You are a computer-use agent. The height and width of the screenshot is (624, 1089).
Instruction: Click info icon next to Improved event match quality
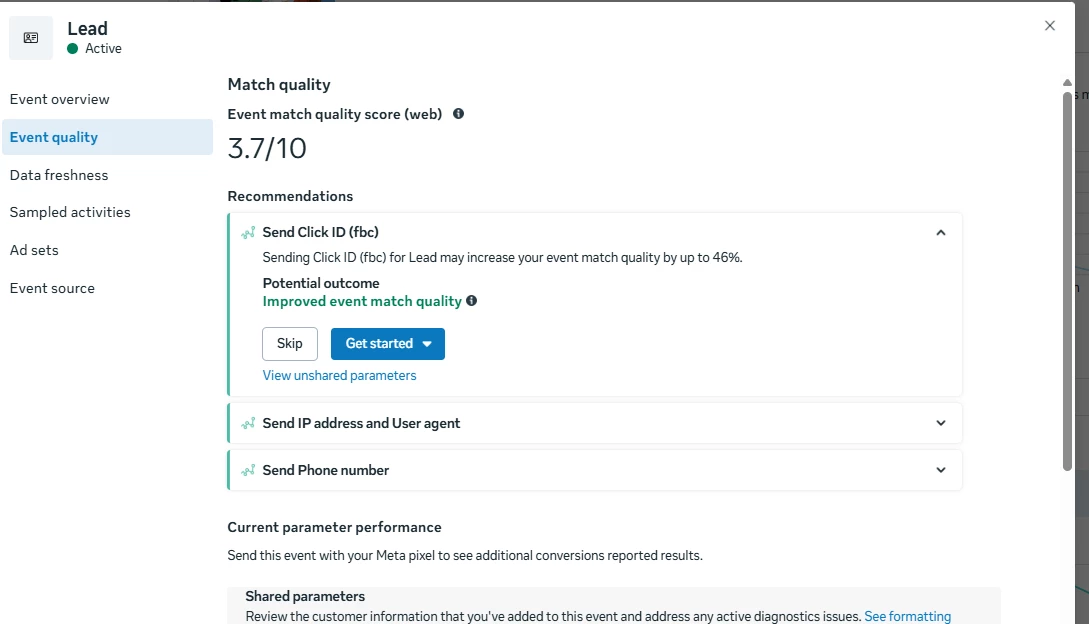click(x=472, y=301)
